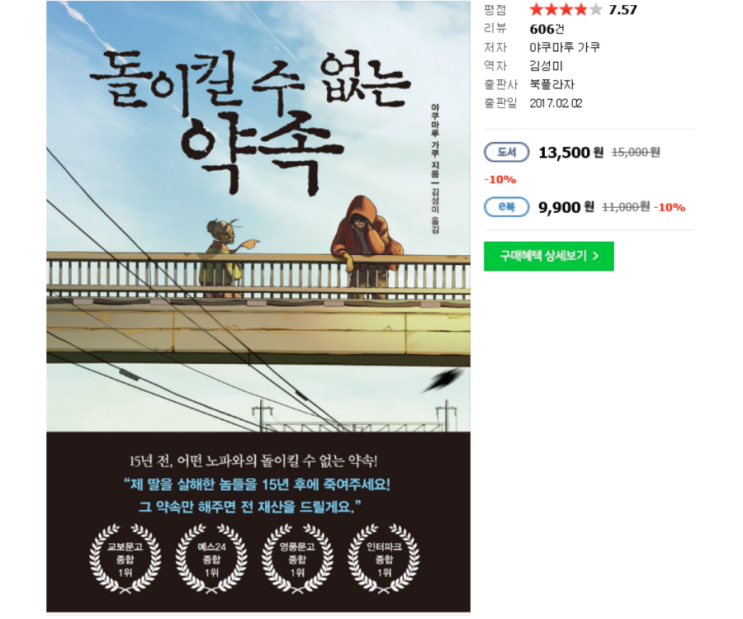Viewport: 743px width, 619px height.
Task: Click the star rating icons
Action: click(566, 9)
